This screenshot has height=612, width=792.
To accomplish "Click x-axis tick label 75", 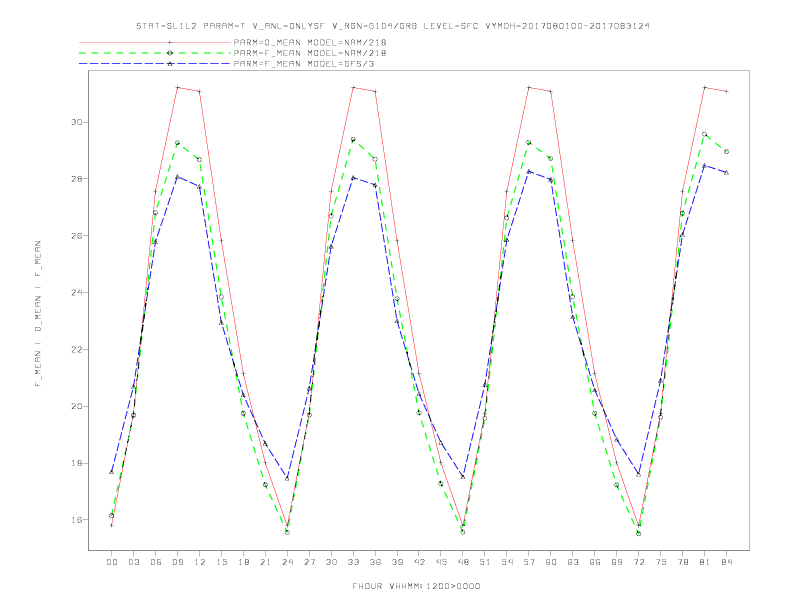I will click(x=661, y=562).
